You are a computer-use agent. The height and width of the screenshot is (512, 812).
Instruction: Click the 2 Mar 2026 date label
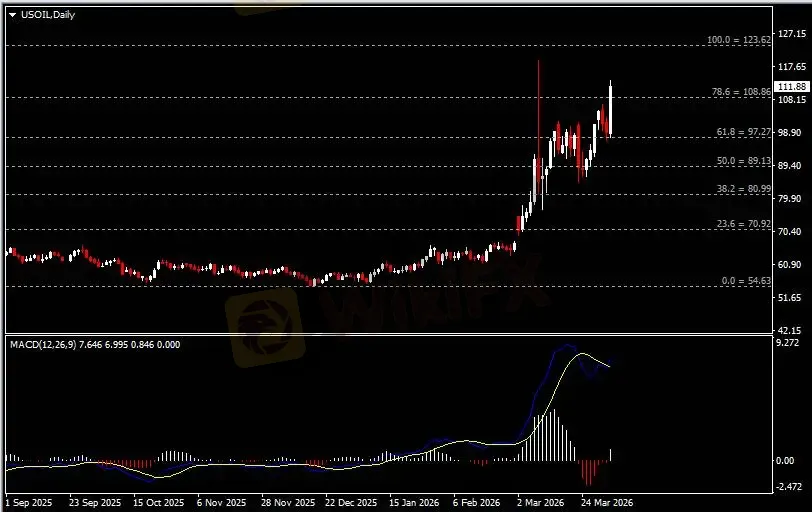tap(541, 503)
